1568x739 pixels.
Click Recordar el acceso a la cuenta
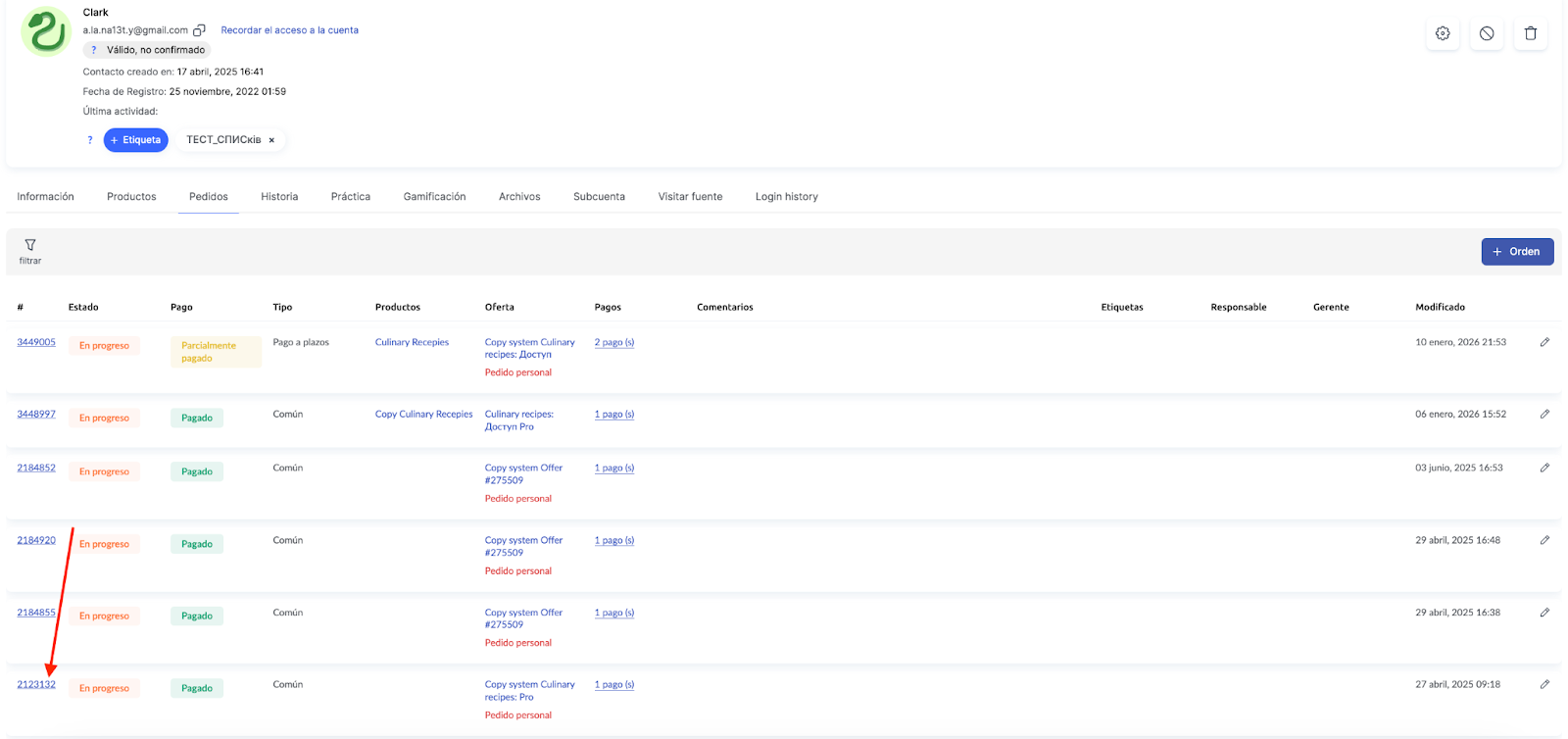tap(289, 30)
